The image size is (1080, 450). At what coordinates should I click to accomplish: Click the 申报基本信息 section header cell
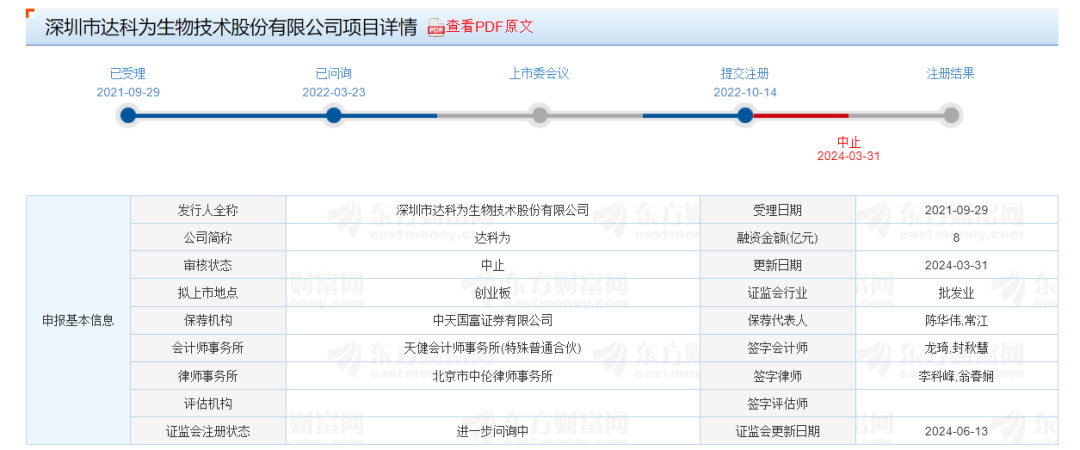click(x=79, y=320)
